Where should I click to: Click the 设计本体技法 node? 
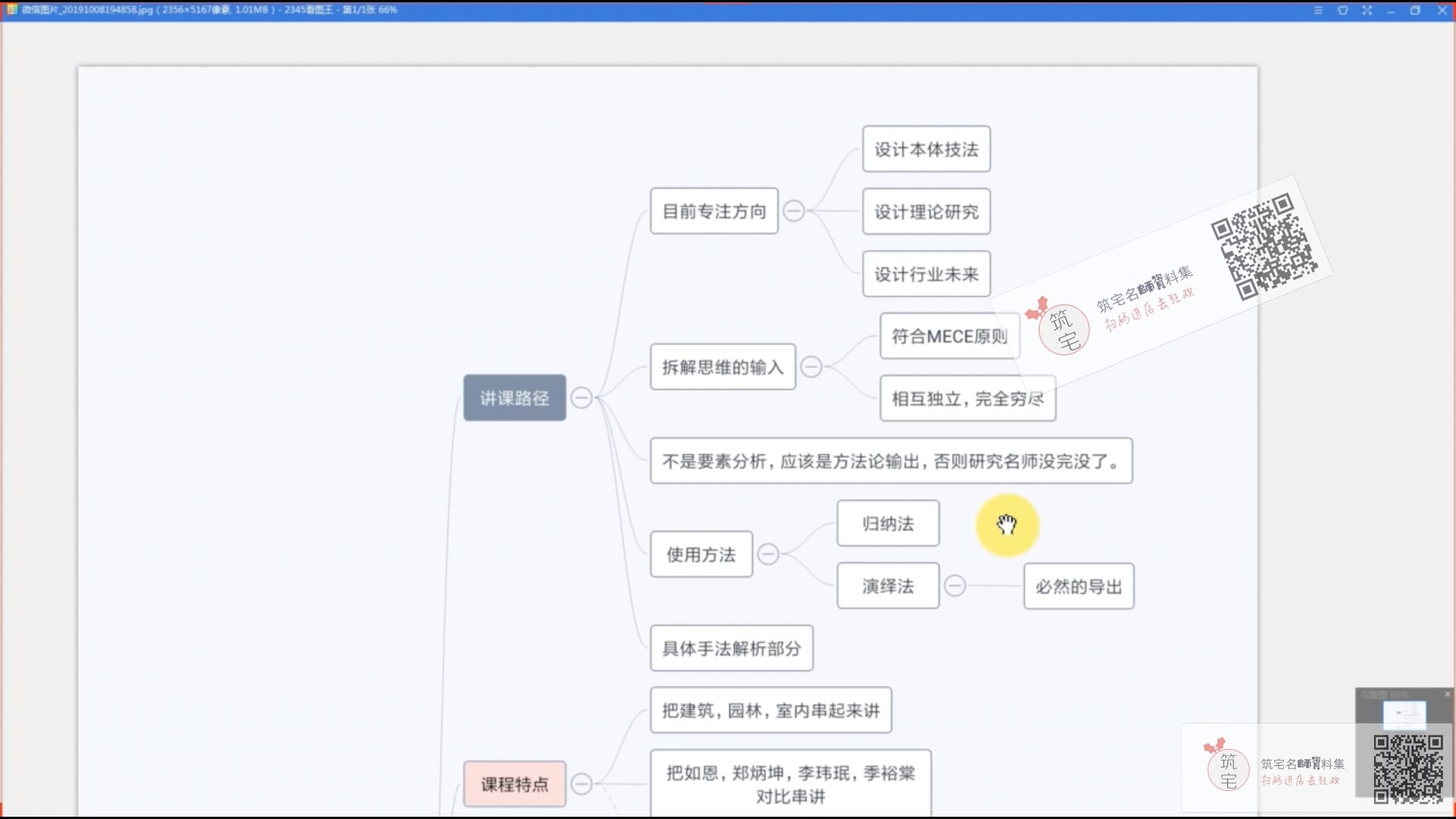[x=927, y=149]
